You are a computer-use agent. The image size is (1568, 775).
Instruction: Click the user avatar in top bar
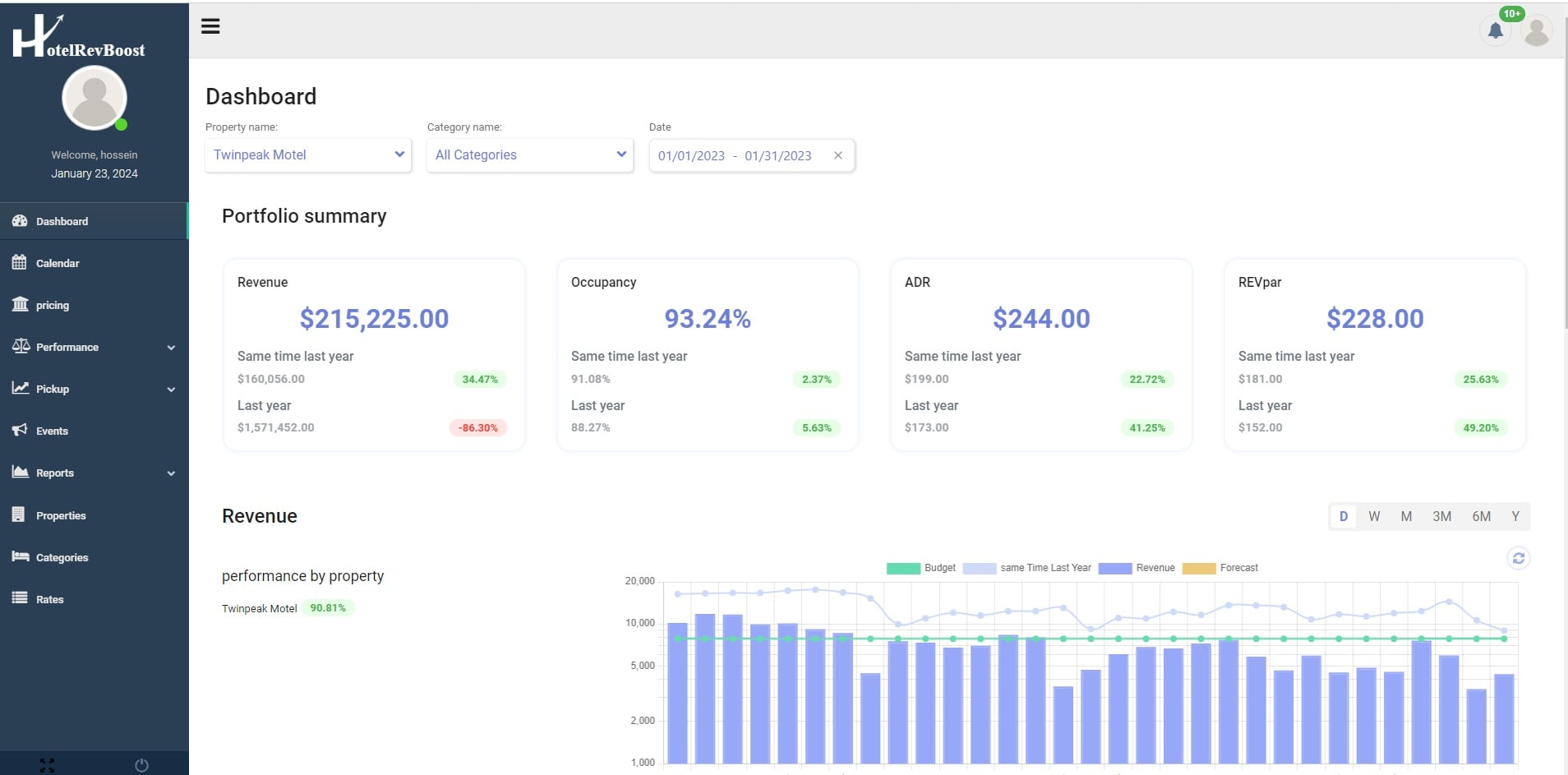pyautogui.click(x=1536, y=31)
